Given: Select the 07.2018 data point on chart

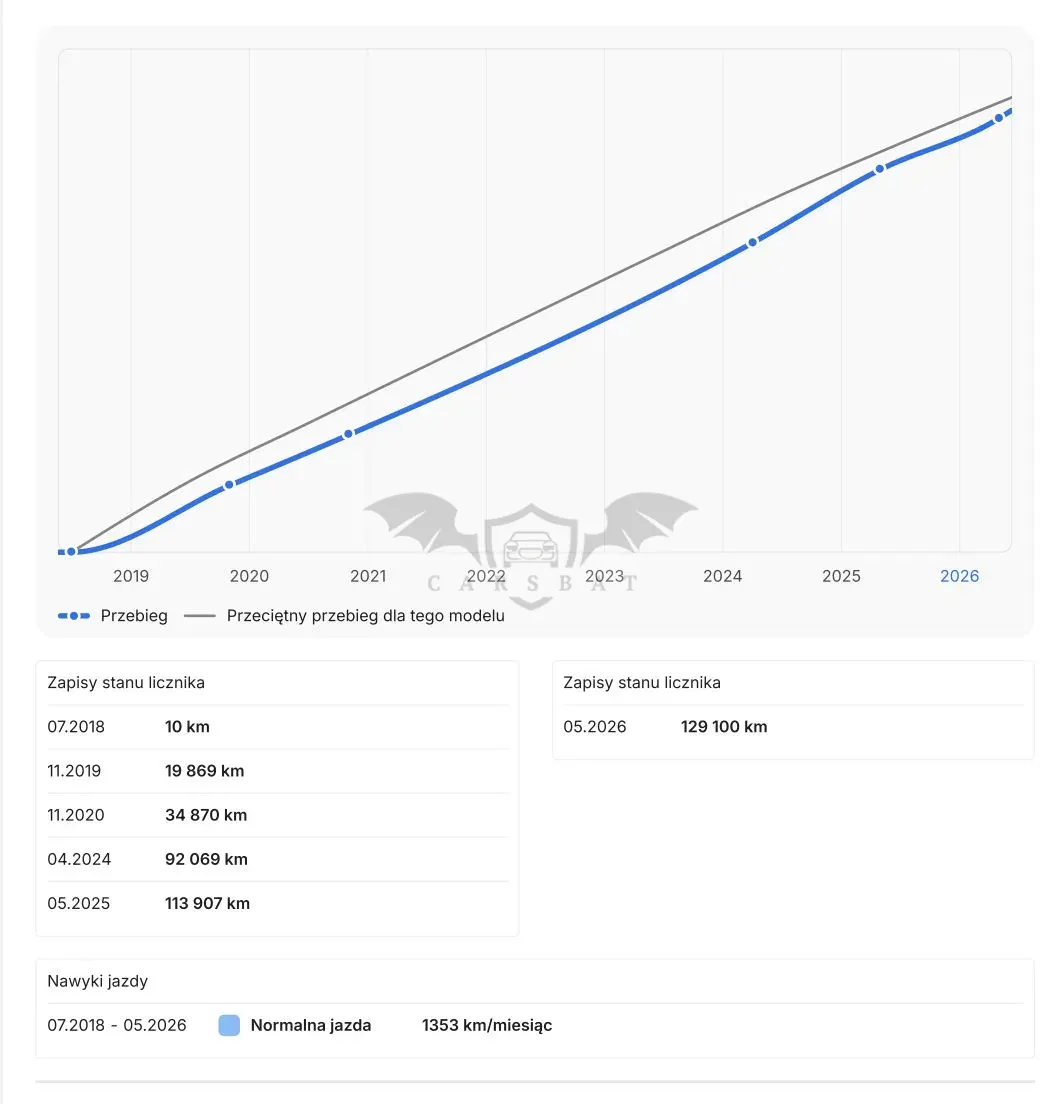Looking at the screenshot, I should [x=71, y=551].
